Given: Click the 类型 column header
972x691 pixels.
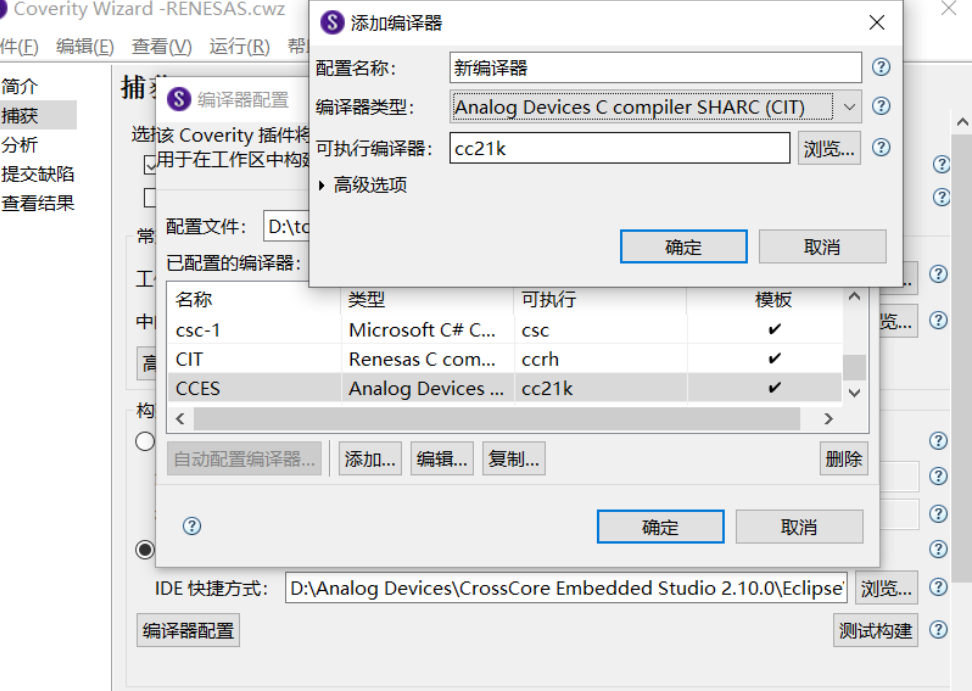Looking at the screenshot, I should click(x=427, y=299).
